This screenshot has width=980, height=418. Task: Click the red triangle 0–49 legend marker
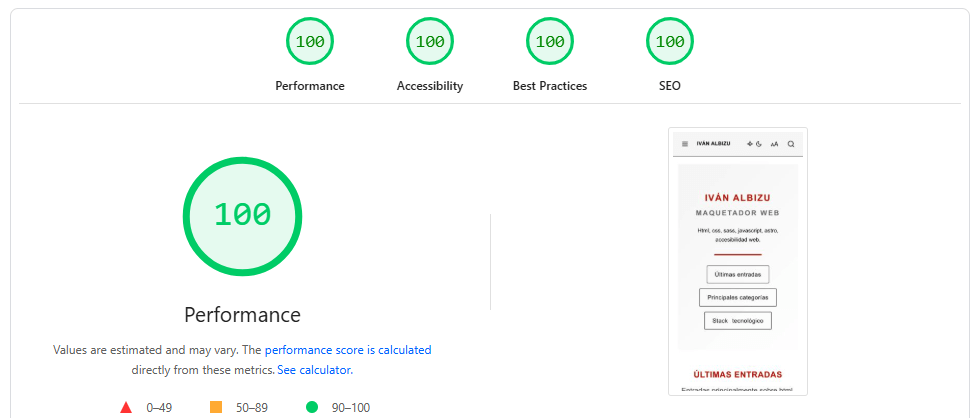pyautogui.click(x=126, y=407)
